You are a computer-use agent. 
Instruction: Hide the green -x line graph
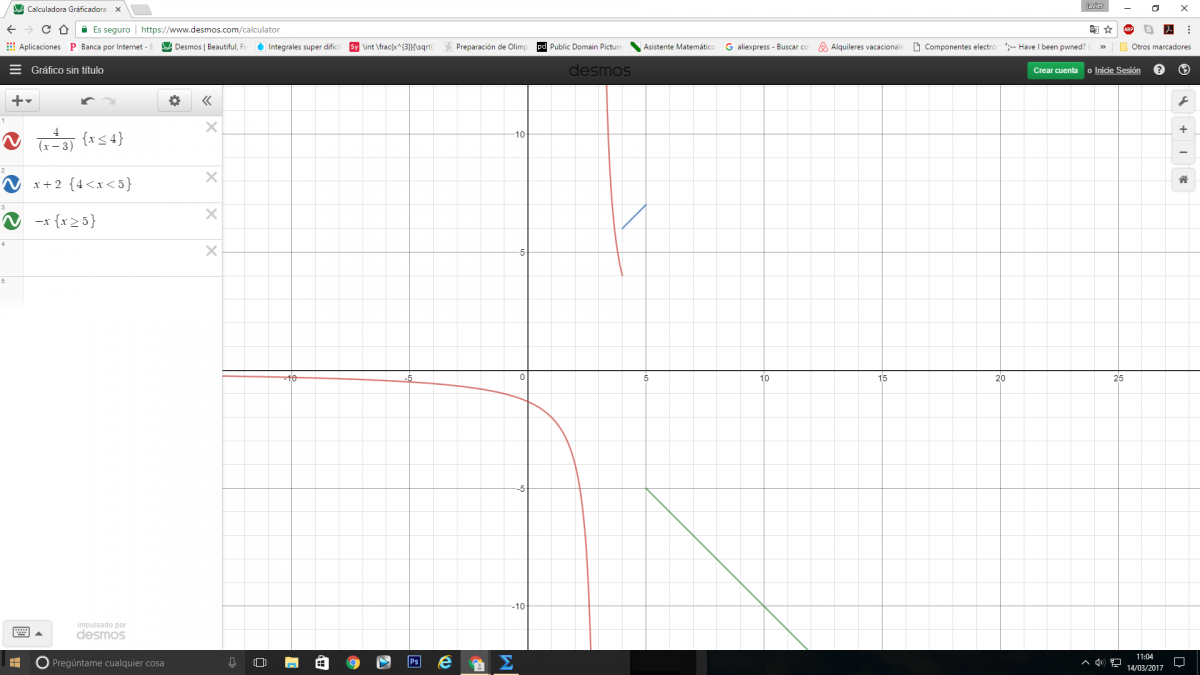pos(12,221)
